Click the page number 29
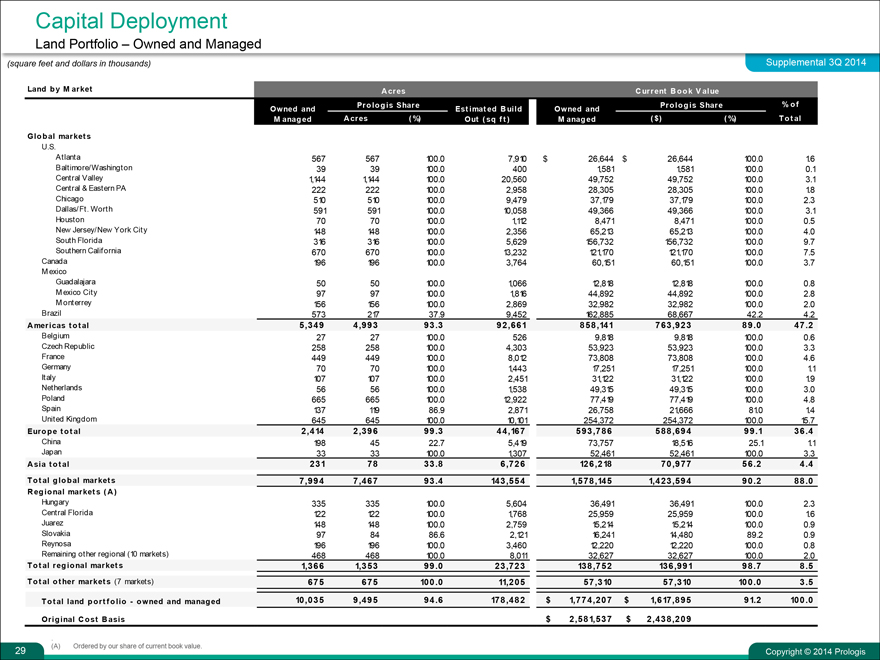880x660 pixels. tap(21, 650)
